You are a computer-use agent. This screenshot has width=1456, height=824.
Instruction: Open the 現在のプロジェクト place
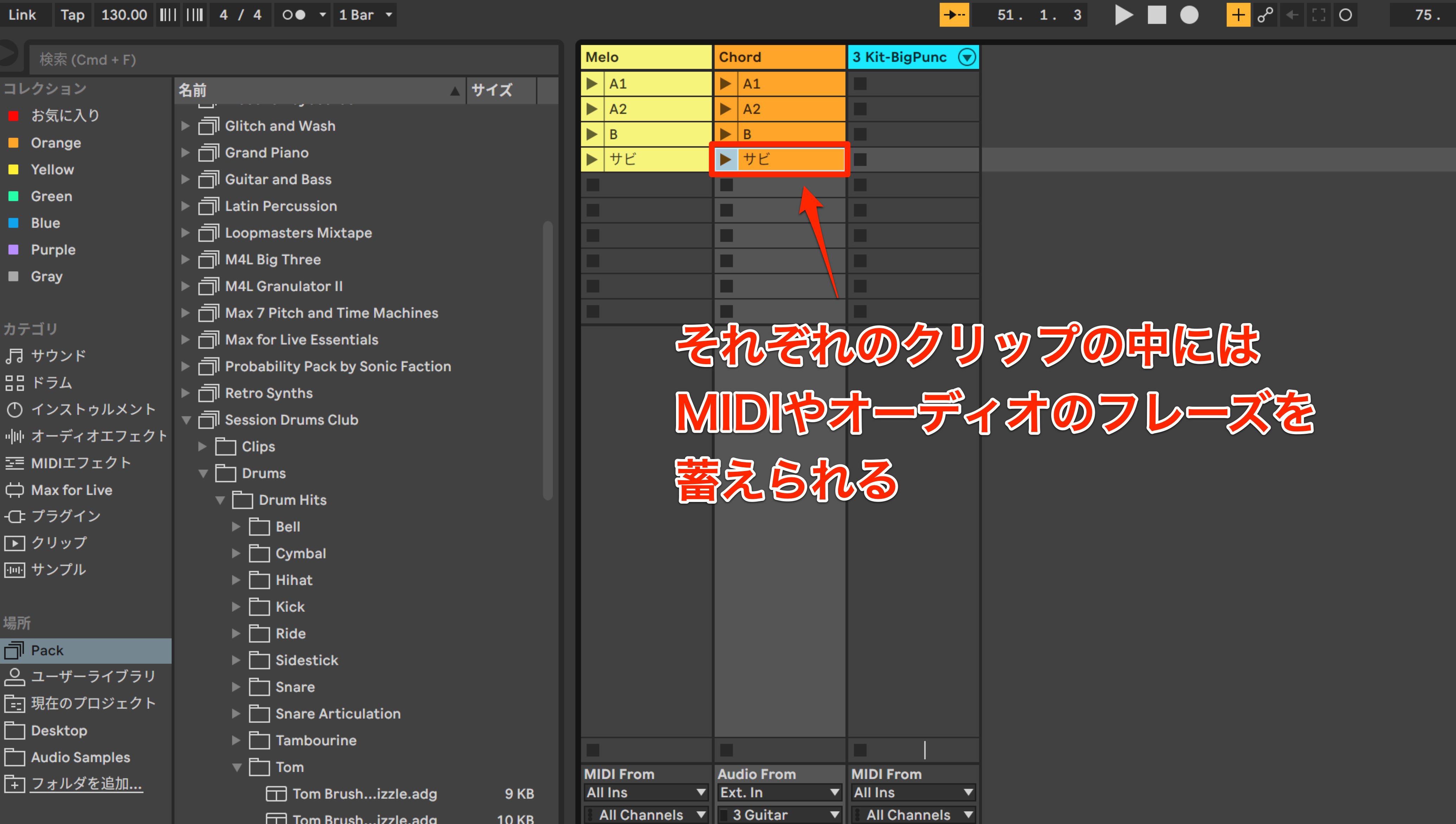pyautogui.click(x=85, y=703)
